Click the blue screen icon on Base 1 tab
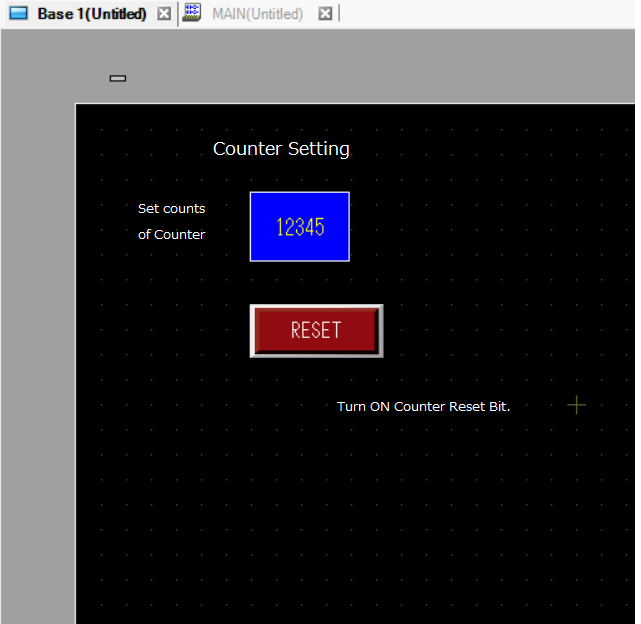 18,13
